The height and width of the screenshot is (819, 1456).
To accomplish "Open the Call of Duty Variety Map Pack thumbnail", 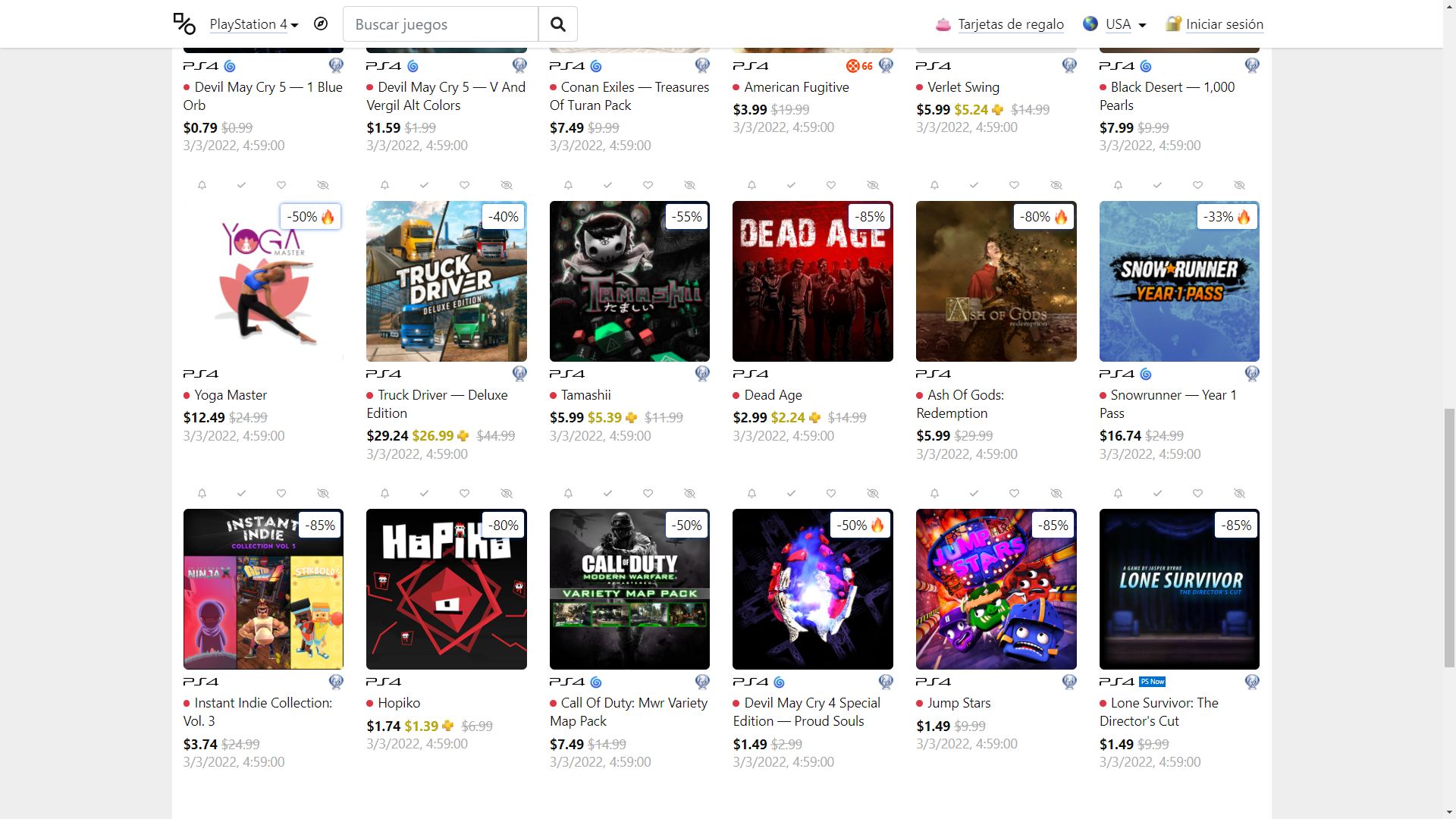I will [629, 589].
